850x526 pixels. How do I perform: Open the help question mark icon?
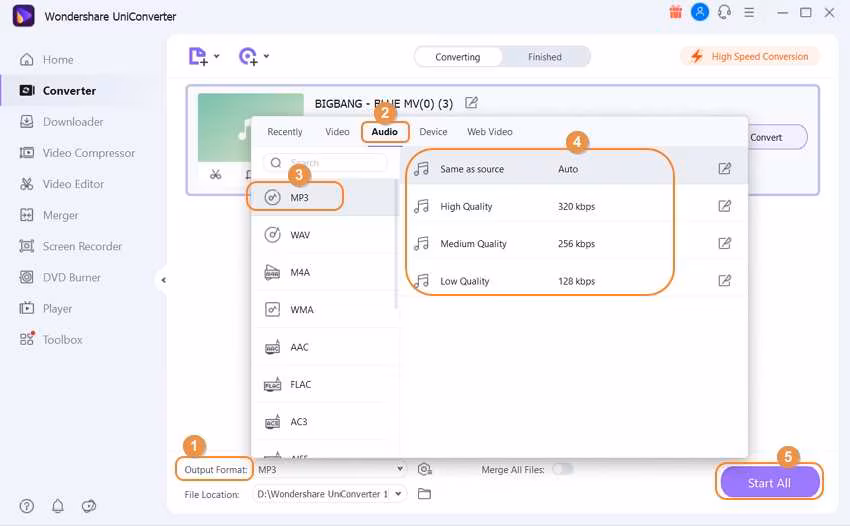click(x=27, y=506)
